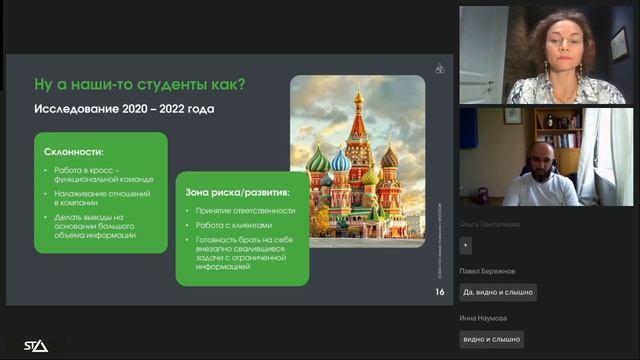Click the slide number 16
Image resolution: width=640 pixels, height=360 pixels.
pyautogui.click(x=440, y=292)
